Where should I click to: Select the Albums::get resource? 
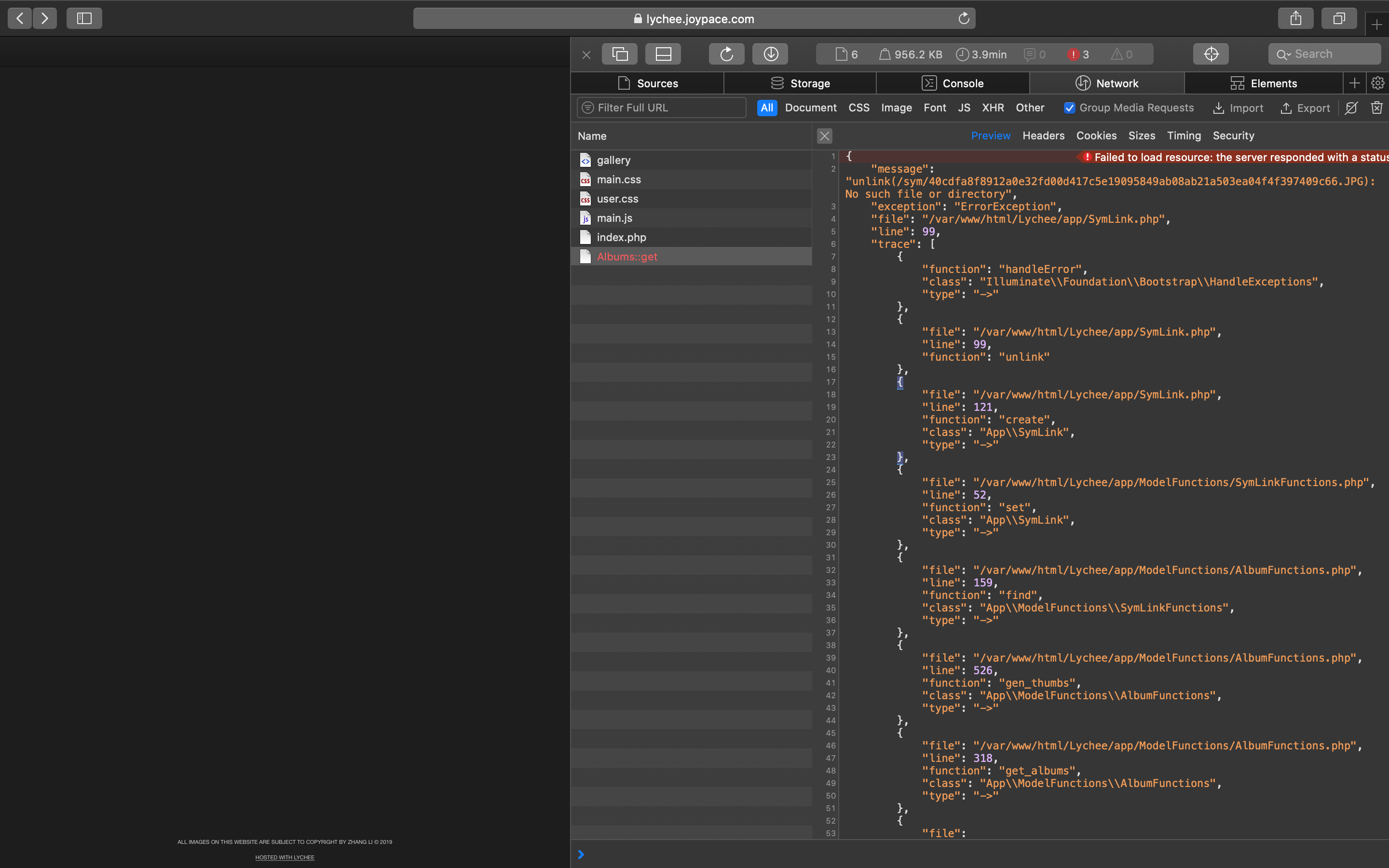coord(627,257)
